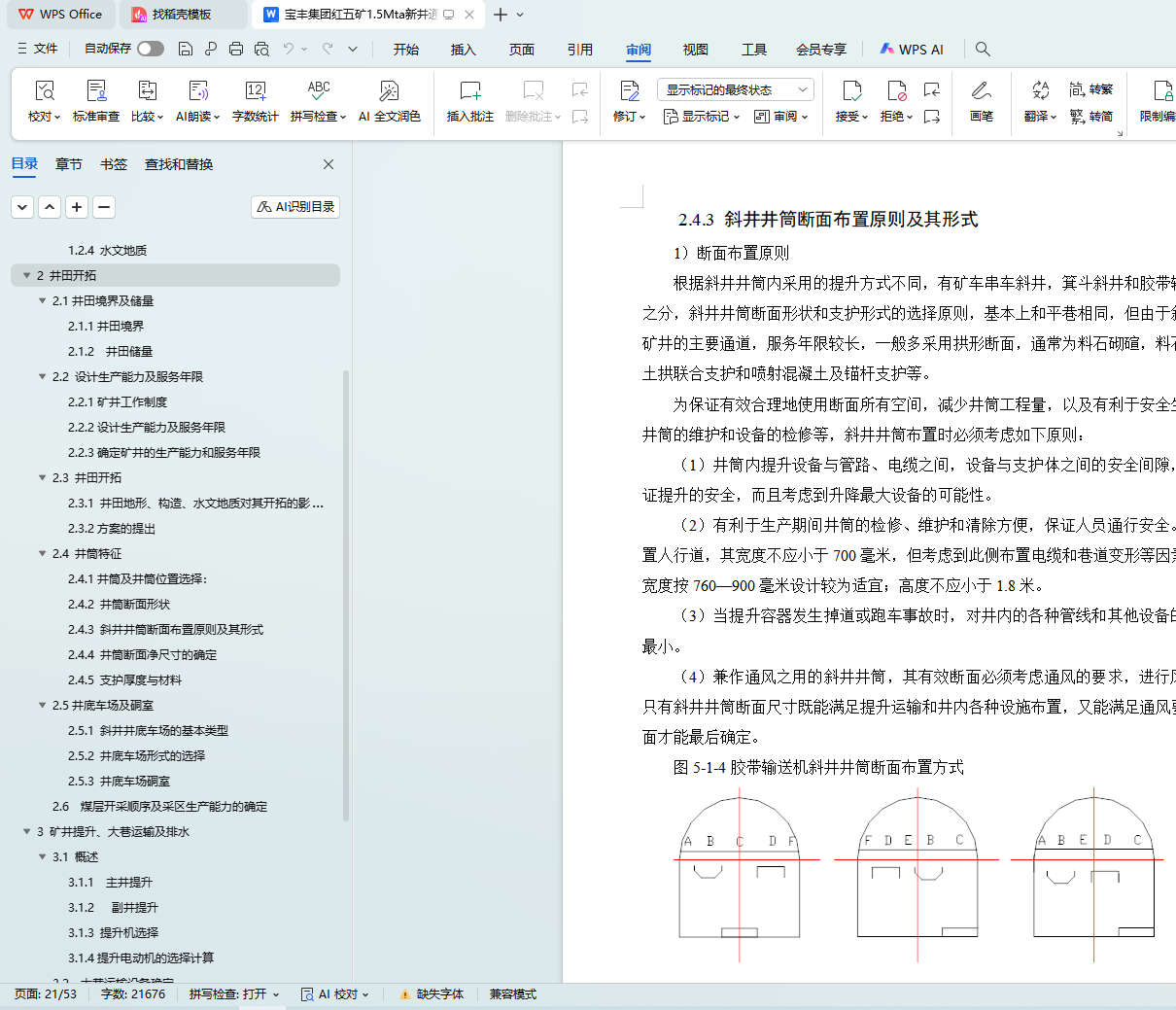Image resolution: width=1176 pixels, height=1010 pixels.
Task: Open the 开始 ribbon tab
Action: [x=405, y=50]
